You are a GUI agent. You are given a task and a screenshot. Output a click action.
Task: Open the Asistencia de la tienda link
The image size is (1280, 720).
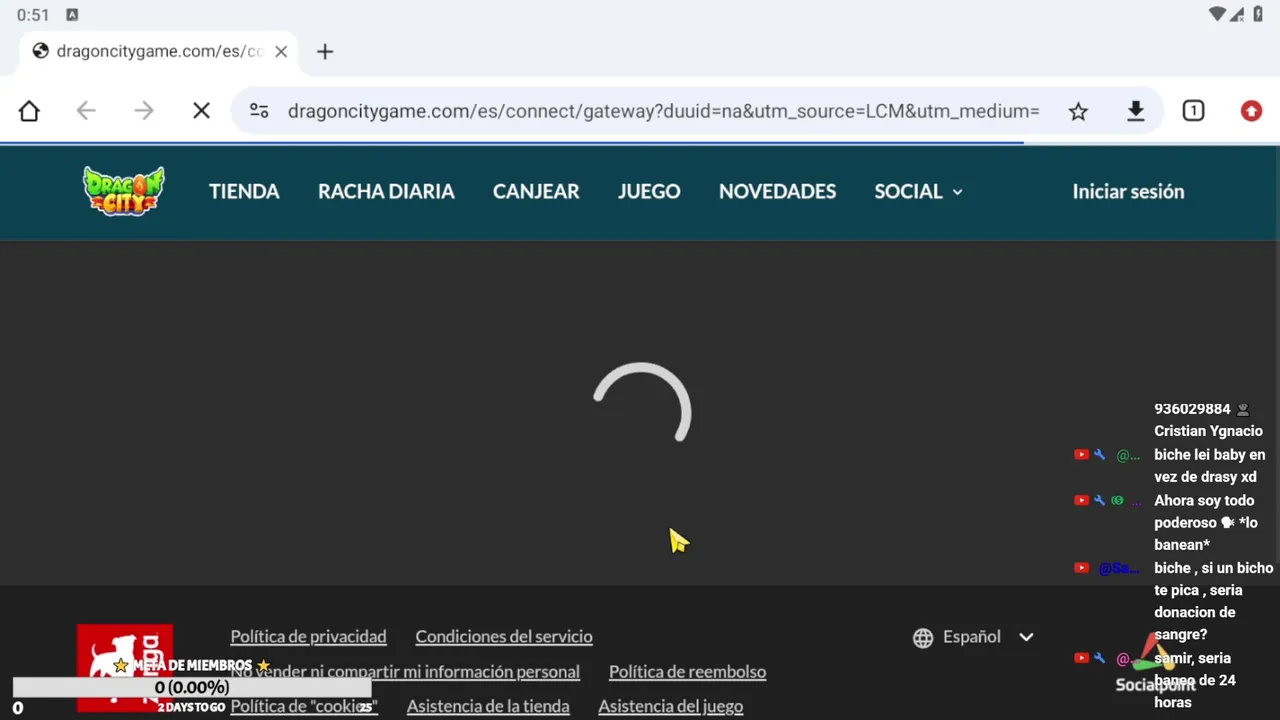(x=488, y=707)
